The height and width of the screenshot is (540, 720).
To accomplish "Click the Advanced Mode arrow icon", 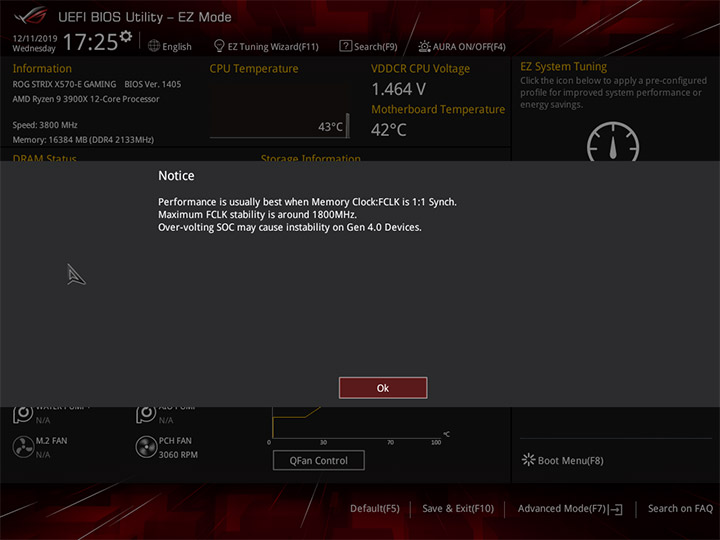I will coord(616,509).
